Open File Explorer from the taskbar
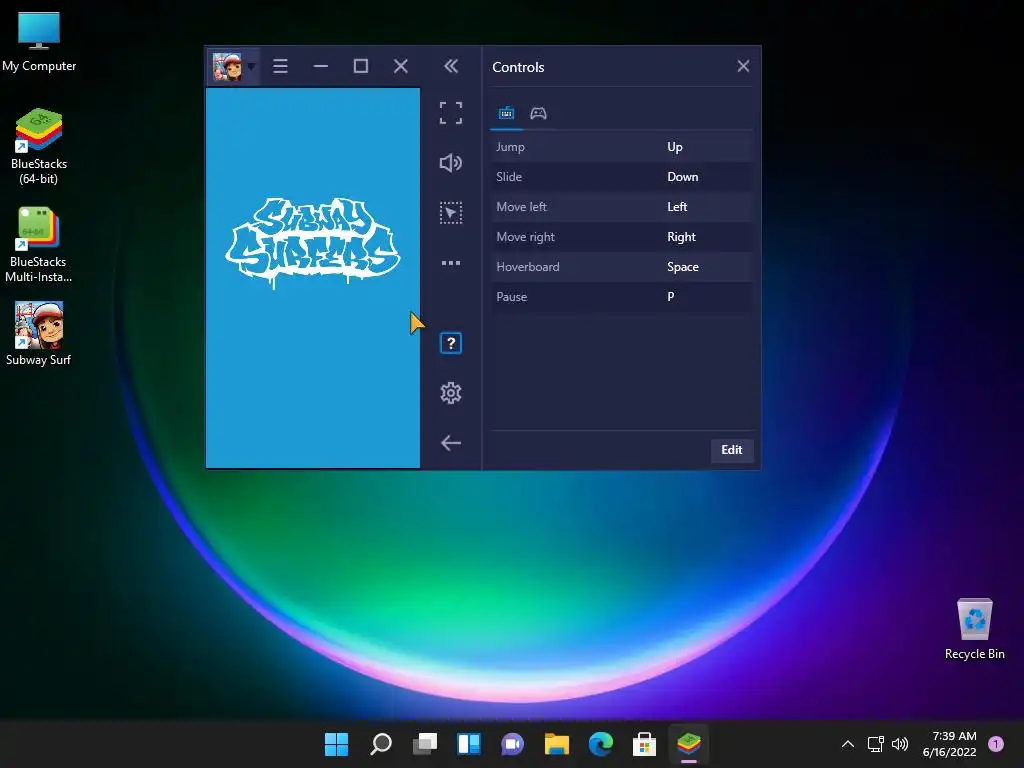 [557, 744]
